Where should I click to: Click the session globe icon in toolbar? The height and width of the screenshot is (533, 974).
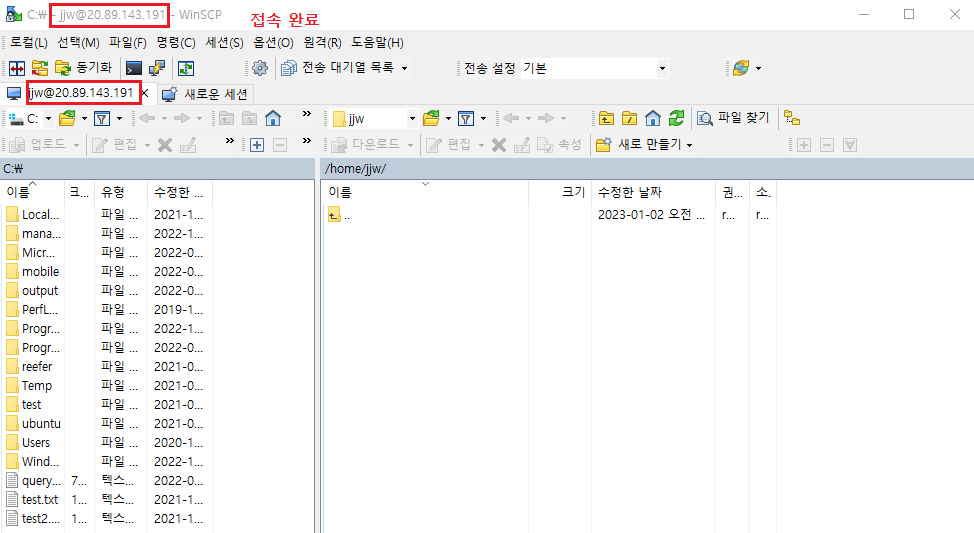[x=740, y=68]
